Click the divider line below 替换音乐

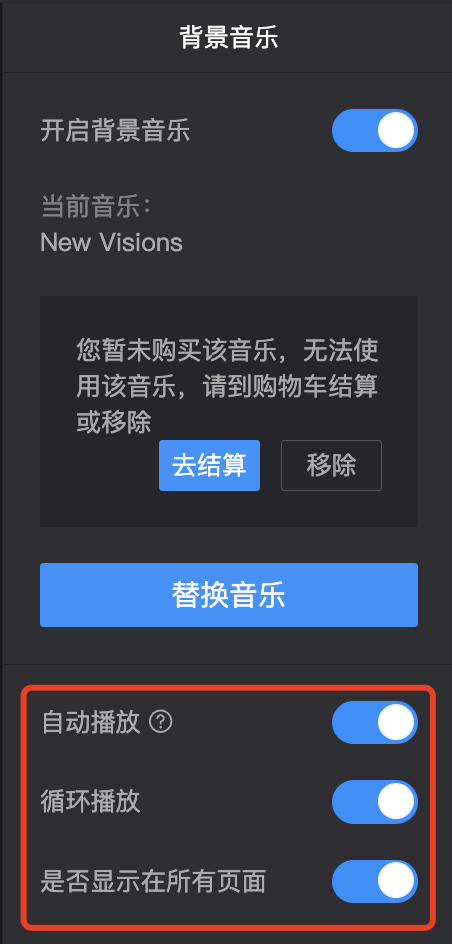228,665
